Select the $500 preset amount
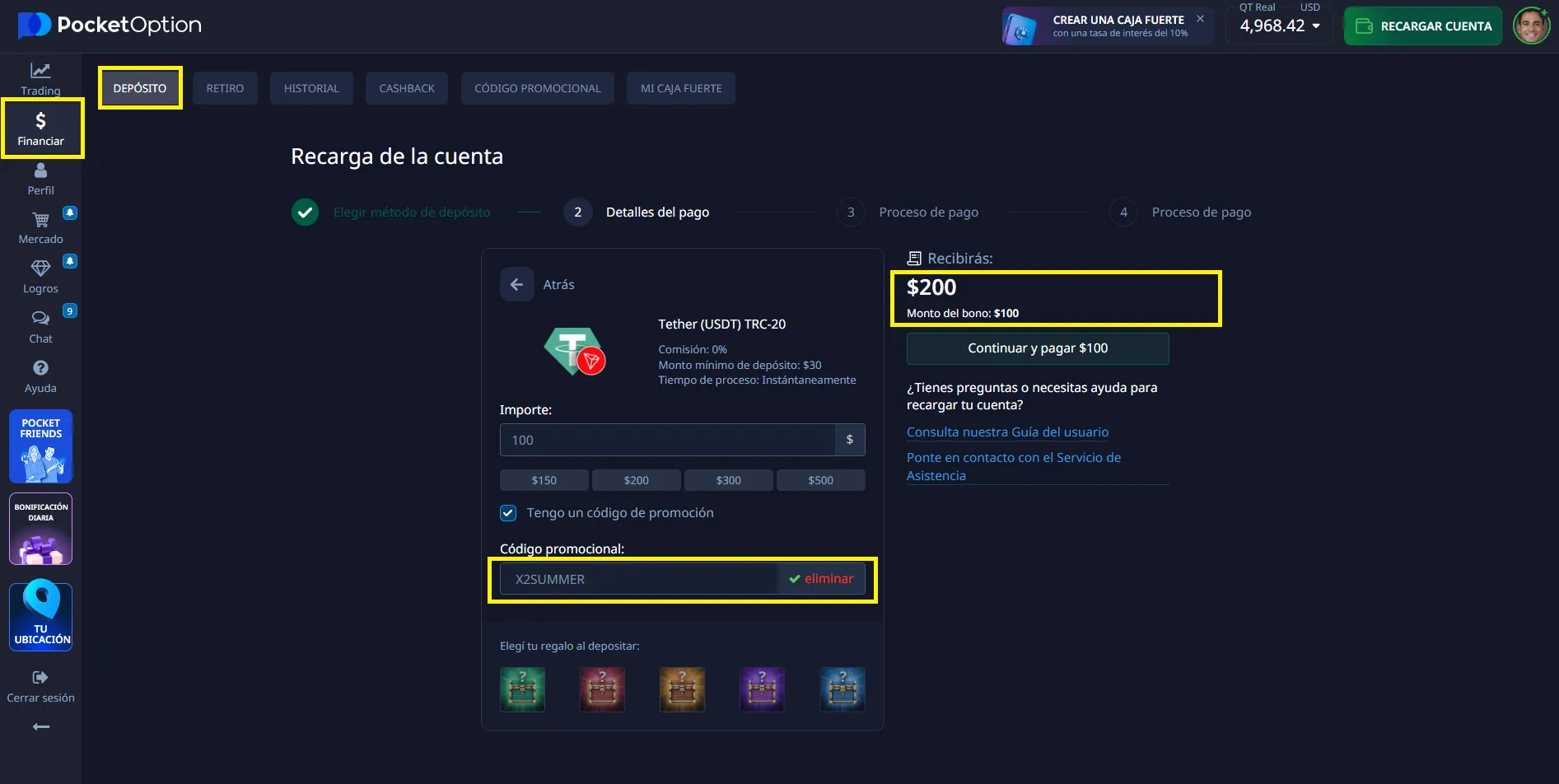 tap(821, 480)
